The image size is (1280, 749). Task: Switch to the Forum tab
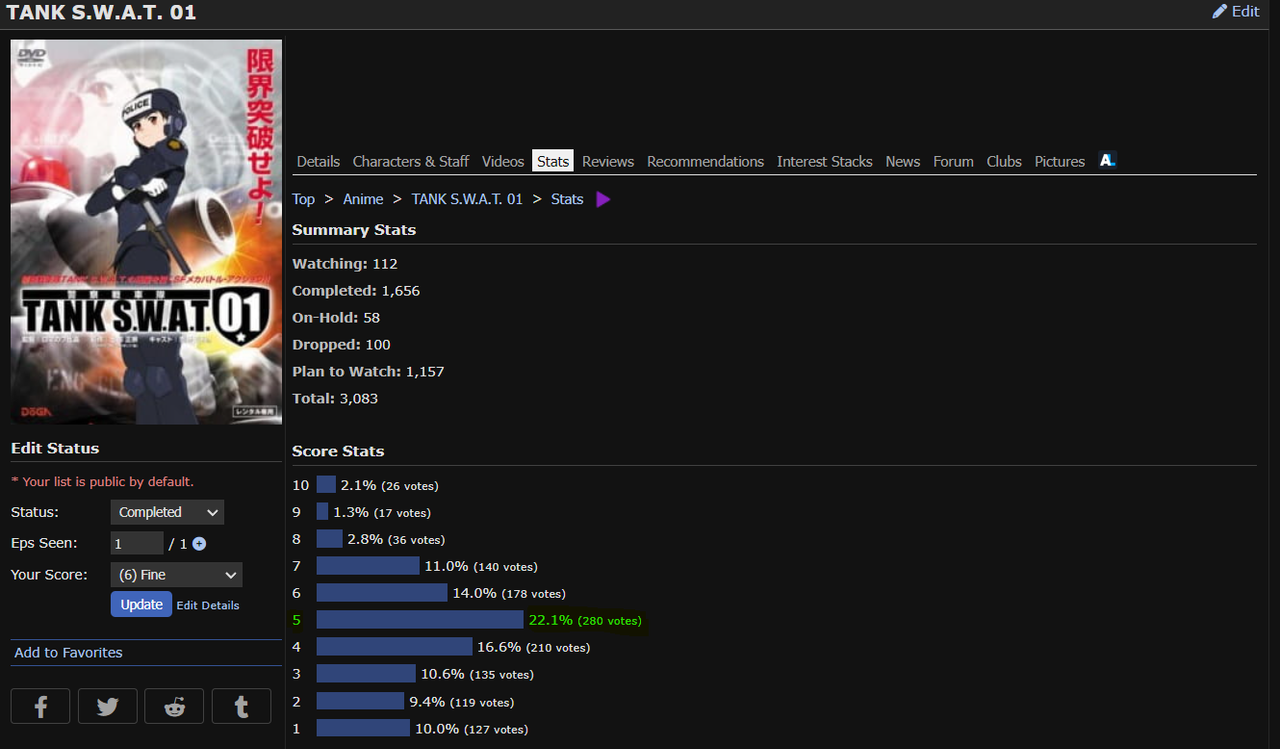(953, 161)
